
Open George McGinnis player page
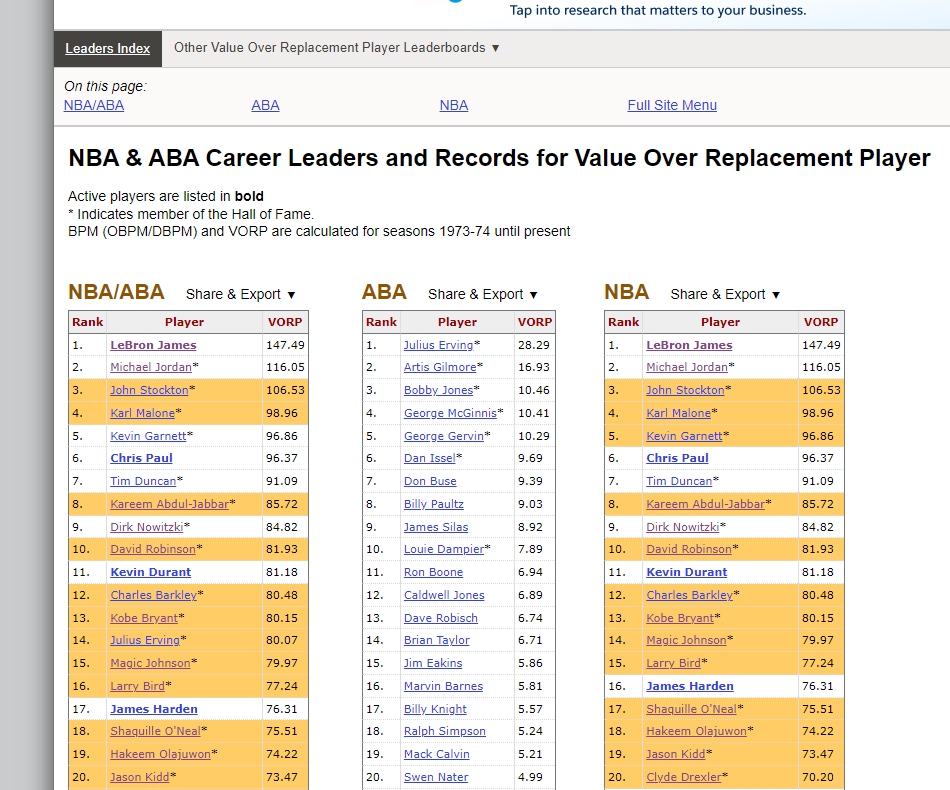point(450,413)
